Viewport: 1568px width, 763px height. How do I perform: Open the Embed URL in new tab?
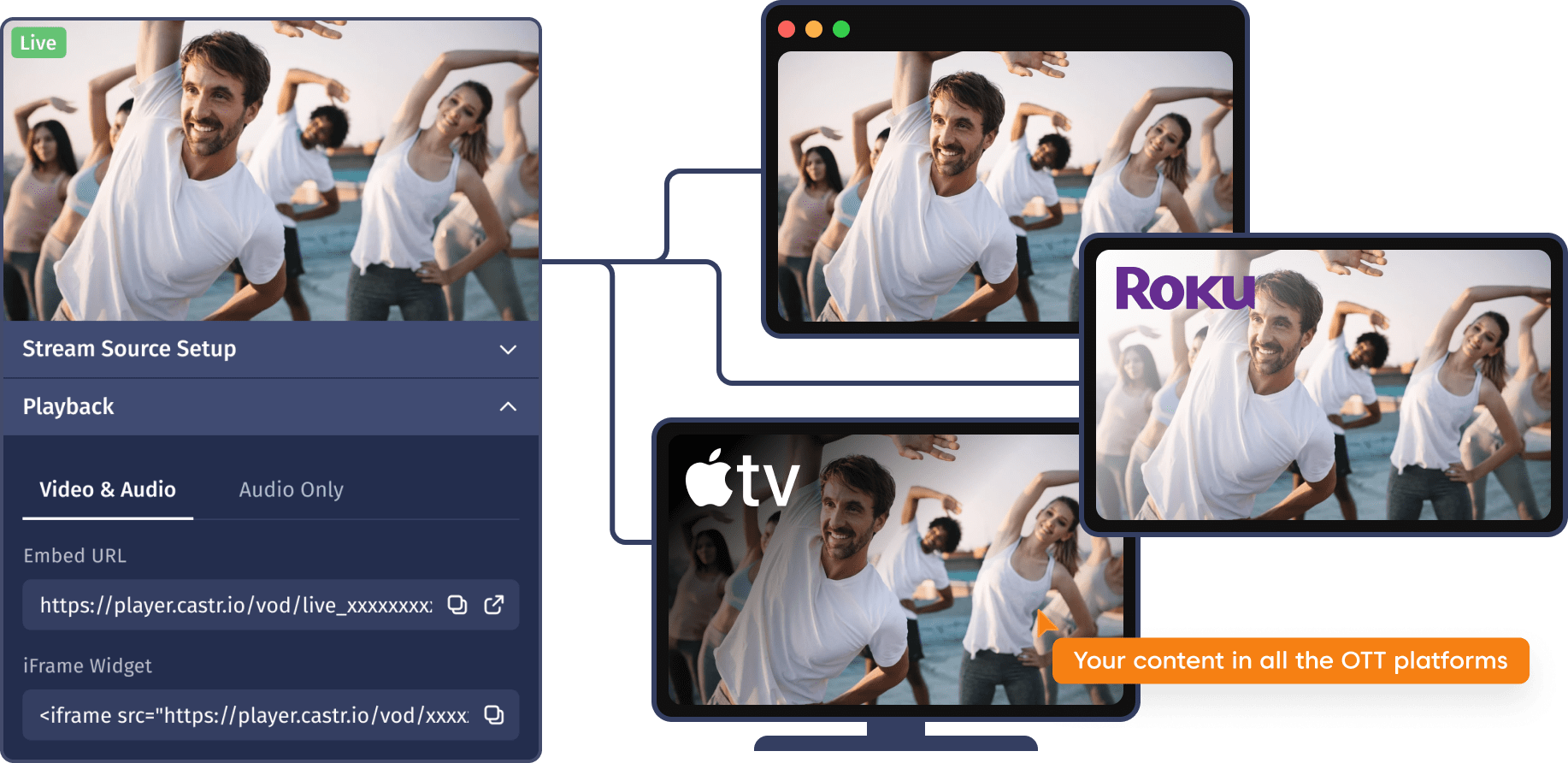click(494, 605)
